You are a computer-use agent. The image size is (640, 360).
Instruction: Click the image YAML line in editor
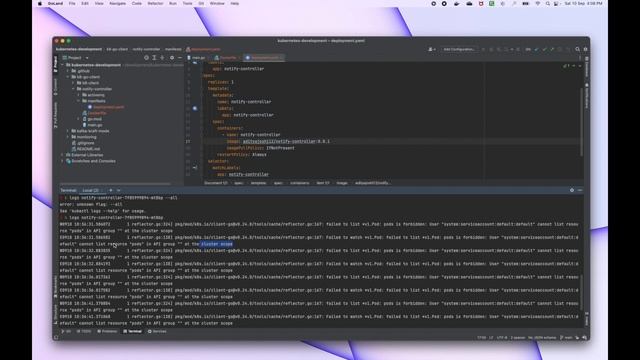point(278,141)
